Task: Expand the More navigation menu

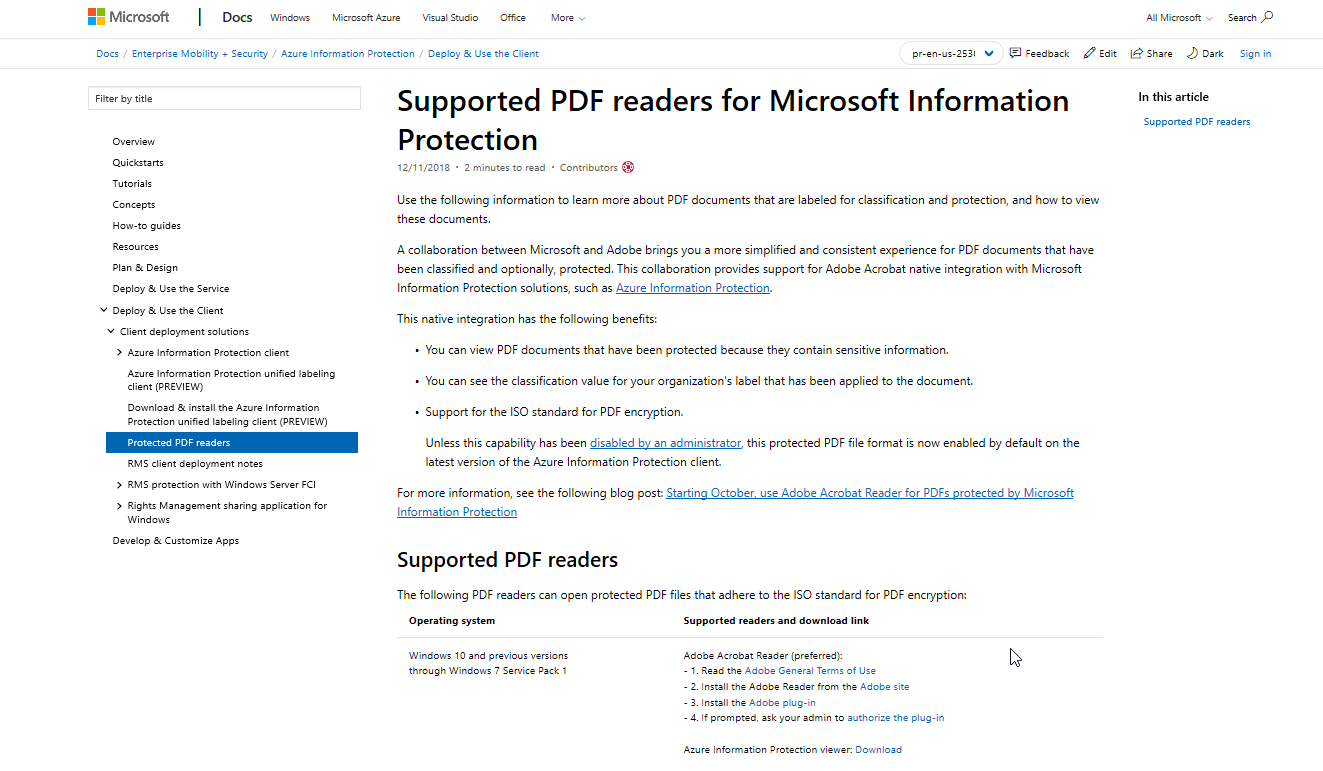Action: point(567,17)
